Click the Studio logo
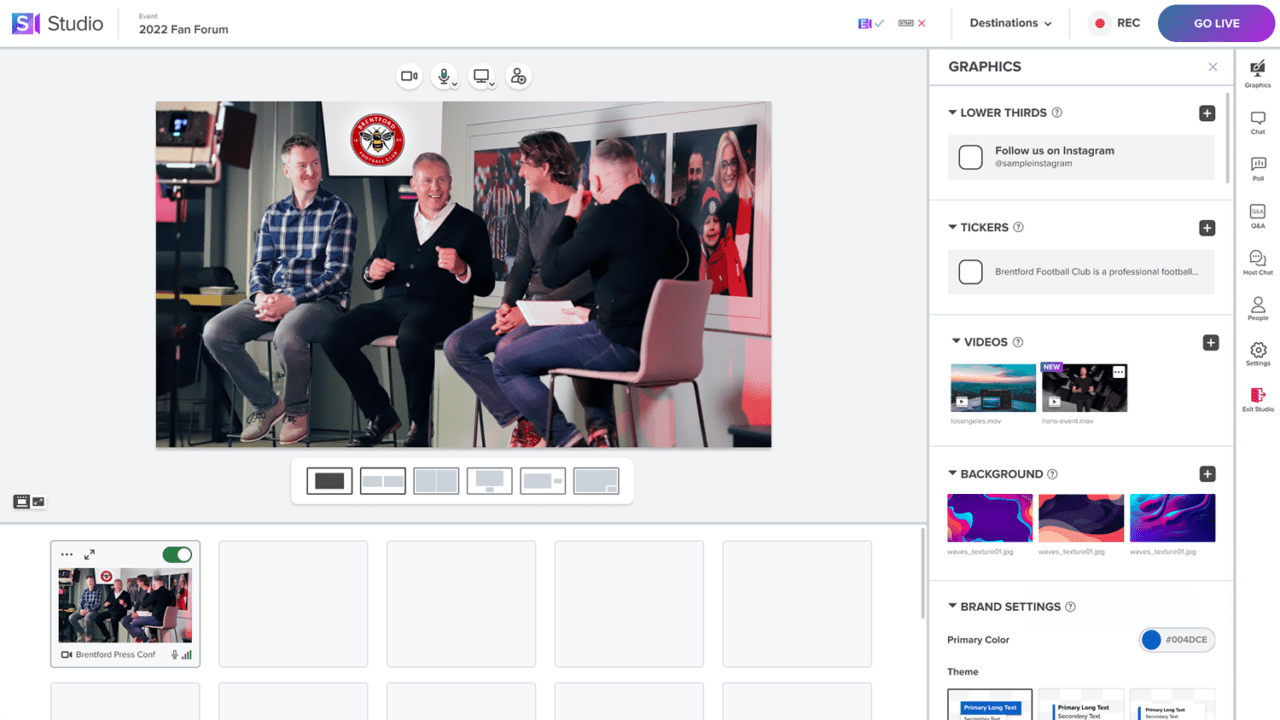The width and height of the screenshot is (1280, 720). pos(58,23)
